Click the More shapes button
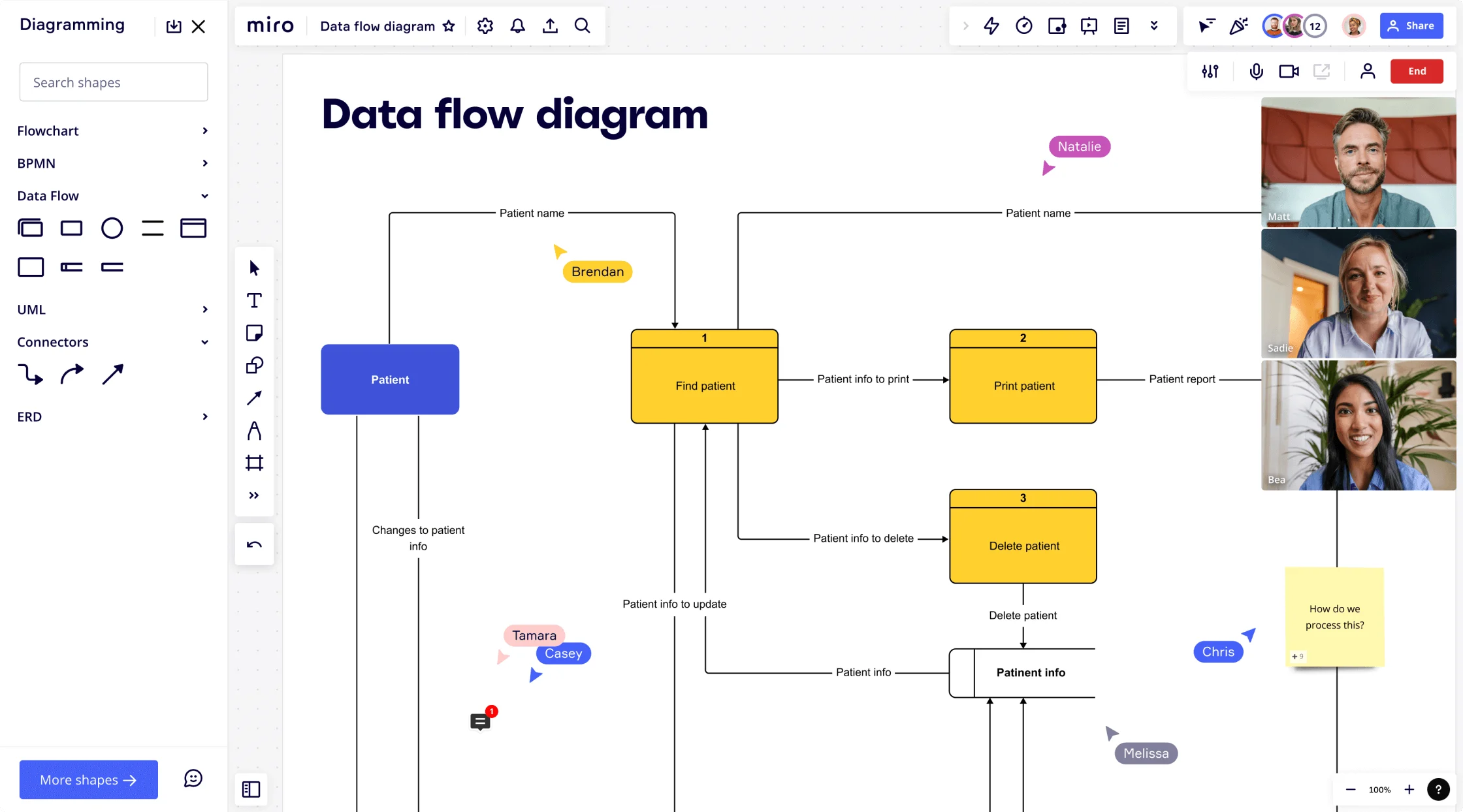Viewport: 1463px width, 812px height. [88, 779]
